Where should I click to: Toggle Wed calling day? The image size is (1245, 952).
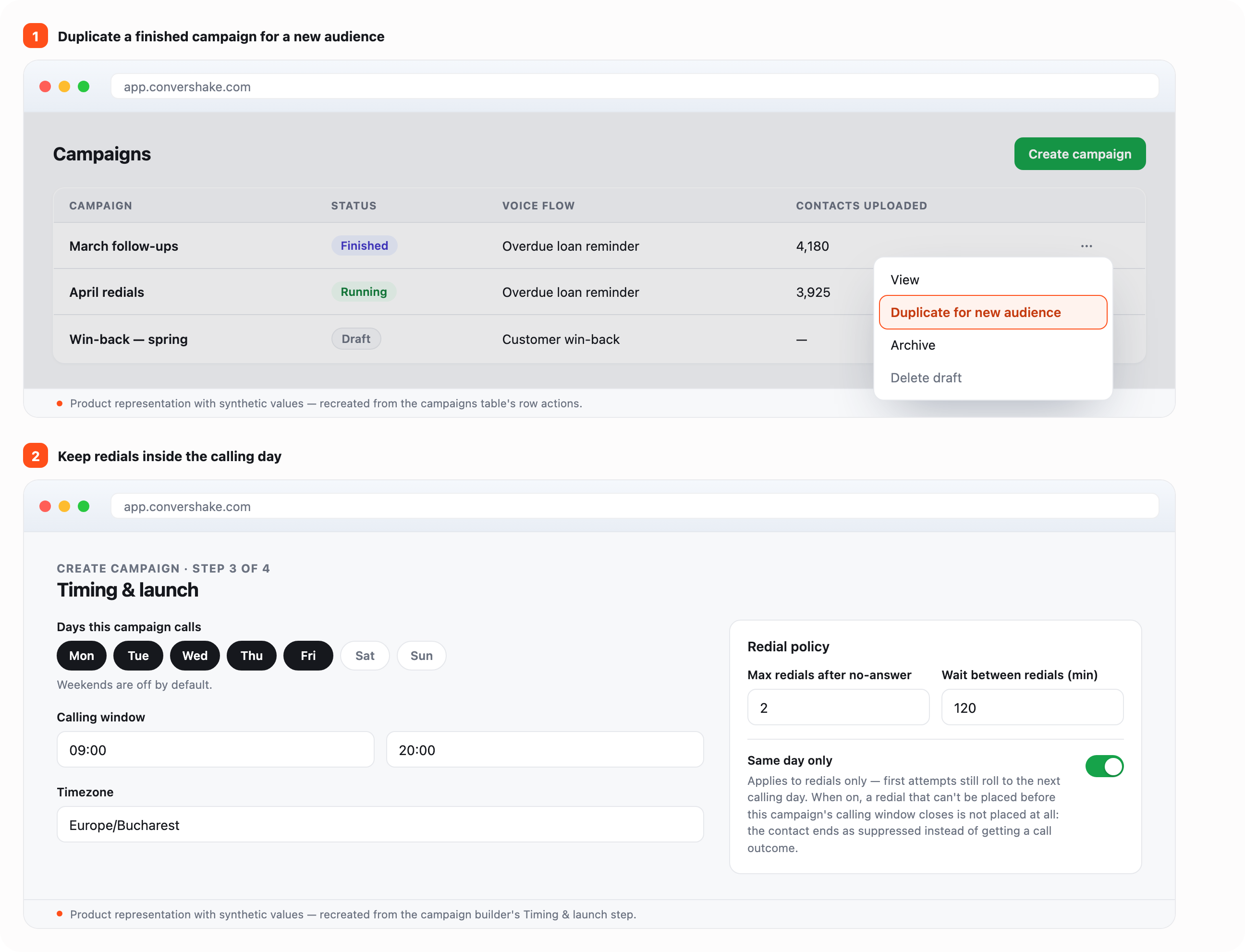pos(195,656)
